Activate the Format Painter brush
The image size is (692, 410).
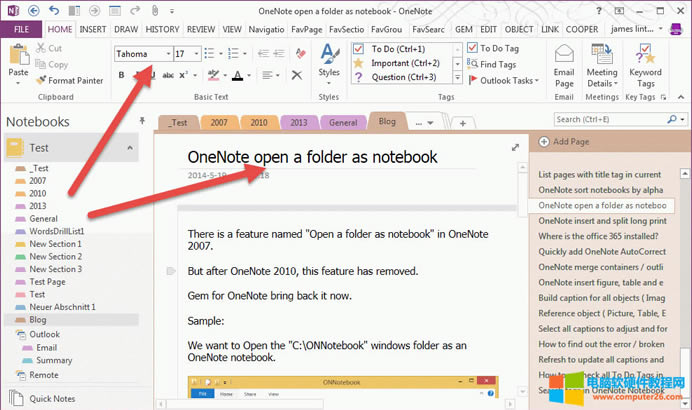point(70,80)
